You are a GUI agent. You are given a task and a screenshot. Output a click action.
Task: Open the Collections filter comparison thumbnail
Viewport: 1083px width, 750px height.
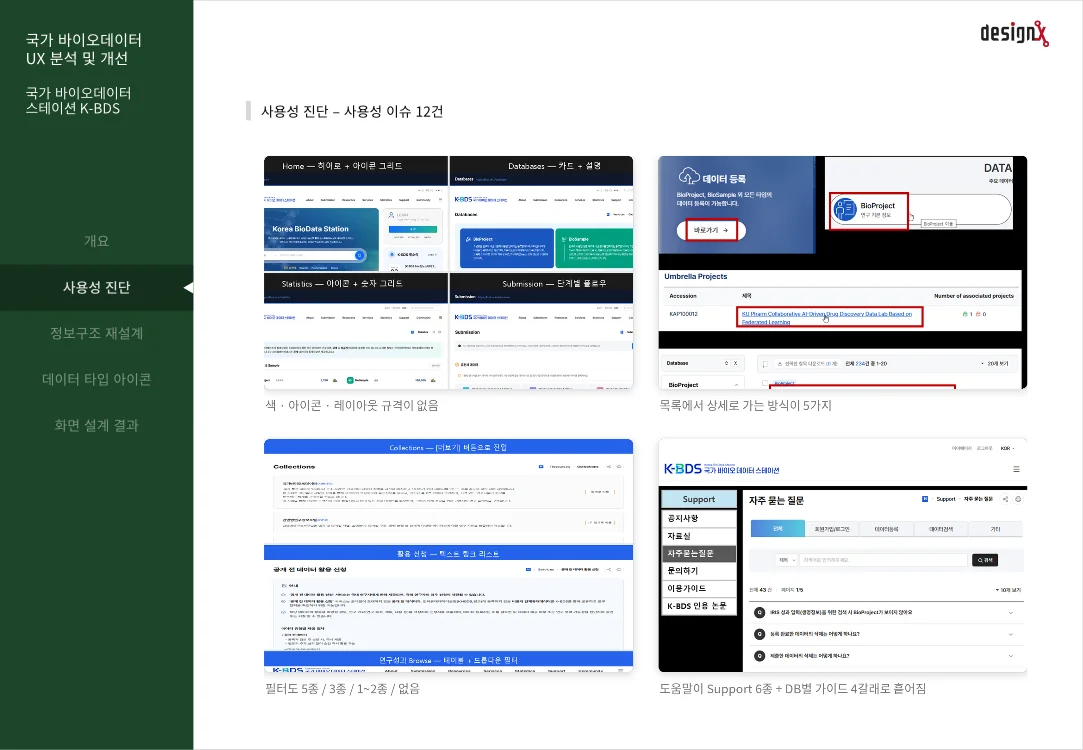[448, 555]
